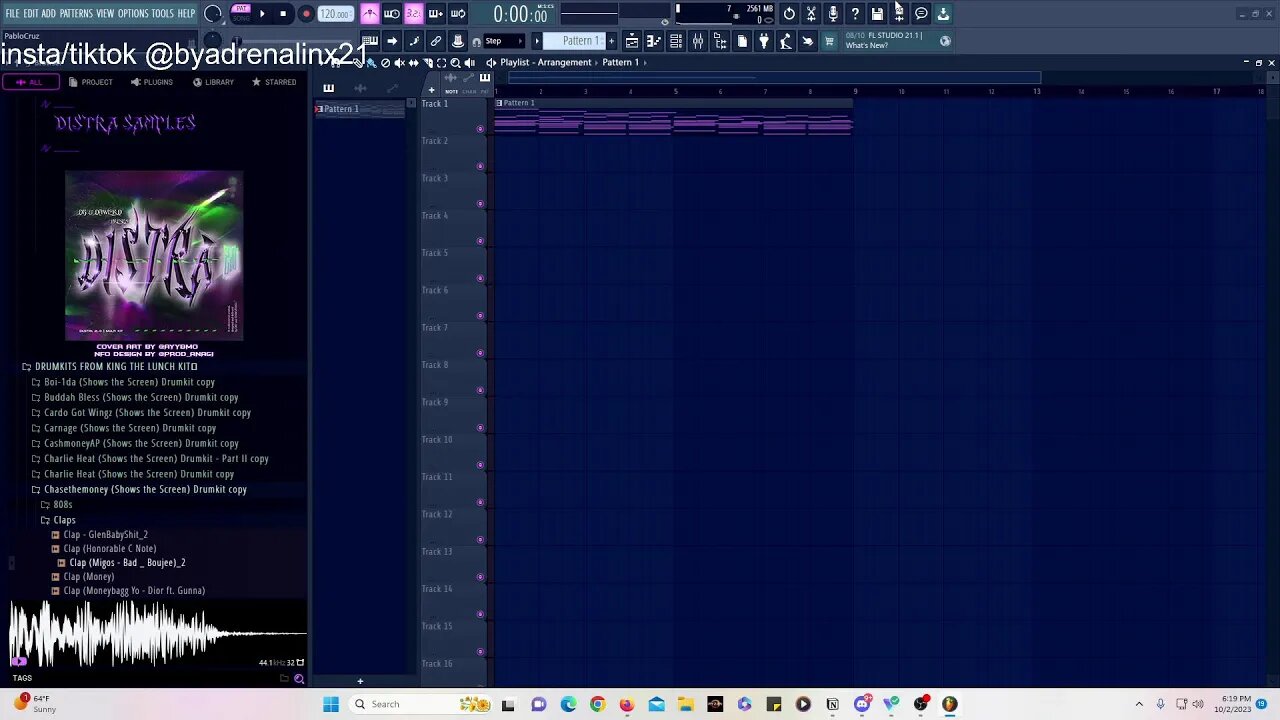Open the FILE menu
Image resolution: width=1280 pixels, height=720 pixels.
[x=12, y=14]
